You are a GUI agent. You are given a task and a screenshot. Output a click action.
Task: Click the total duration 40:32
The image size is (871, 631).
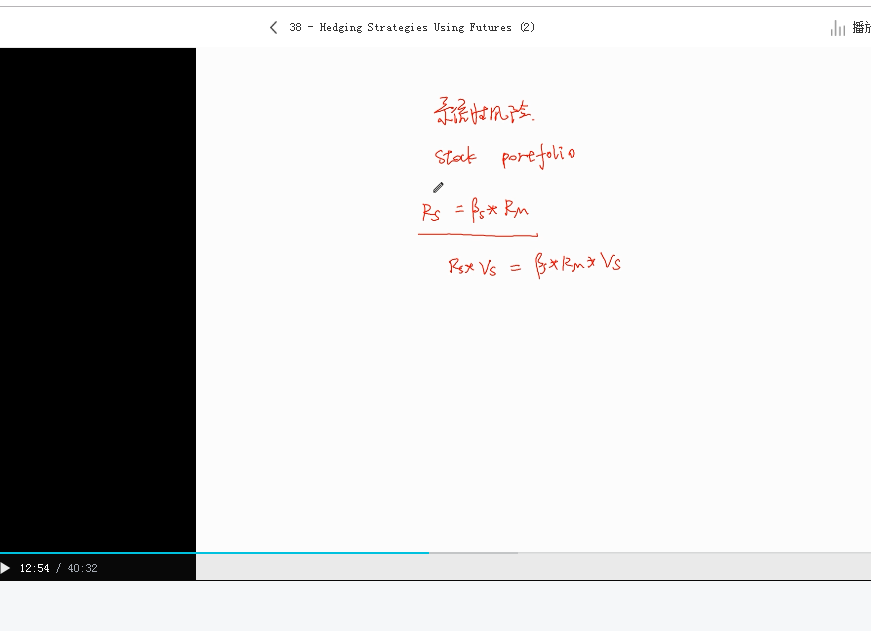pos(82,568)
